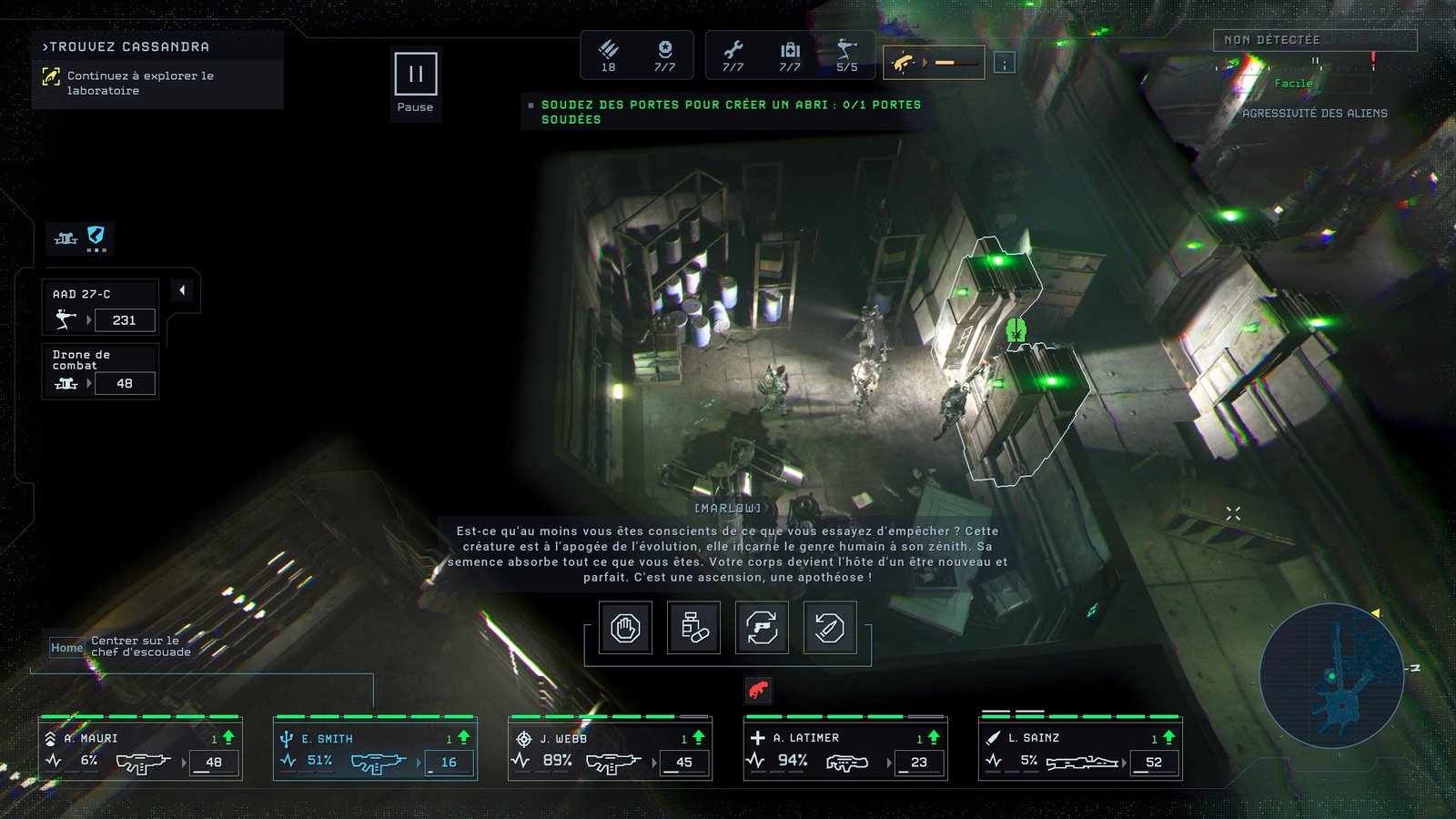Select the AAD 27-C sentry entry
The height and width of the screenshot is (819, 1456).
point(101,308)
